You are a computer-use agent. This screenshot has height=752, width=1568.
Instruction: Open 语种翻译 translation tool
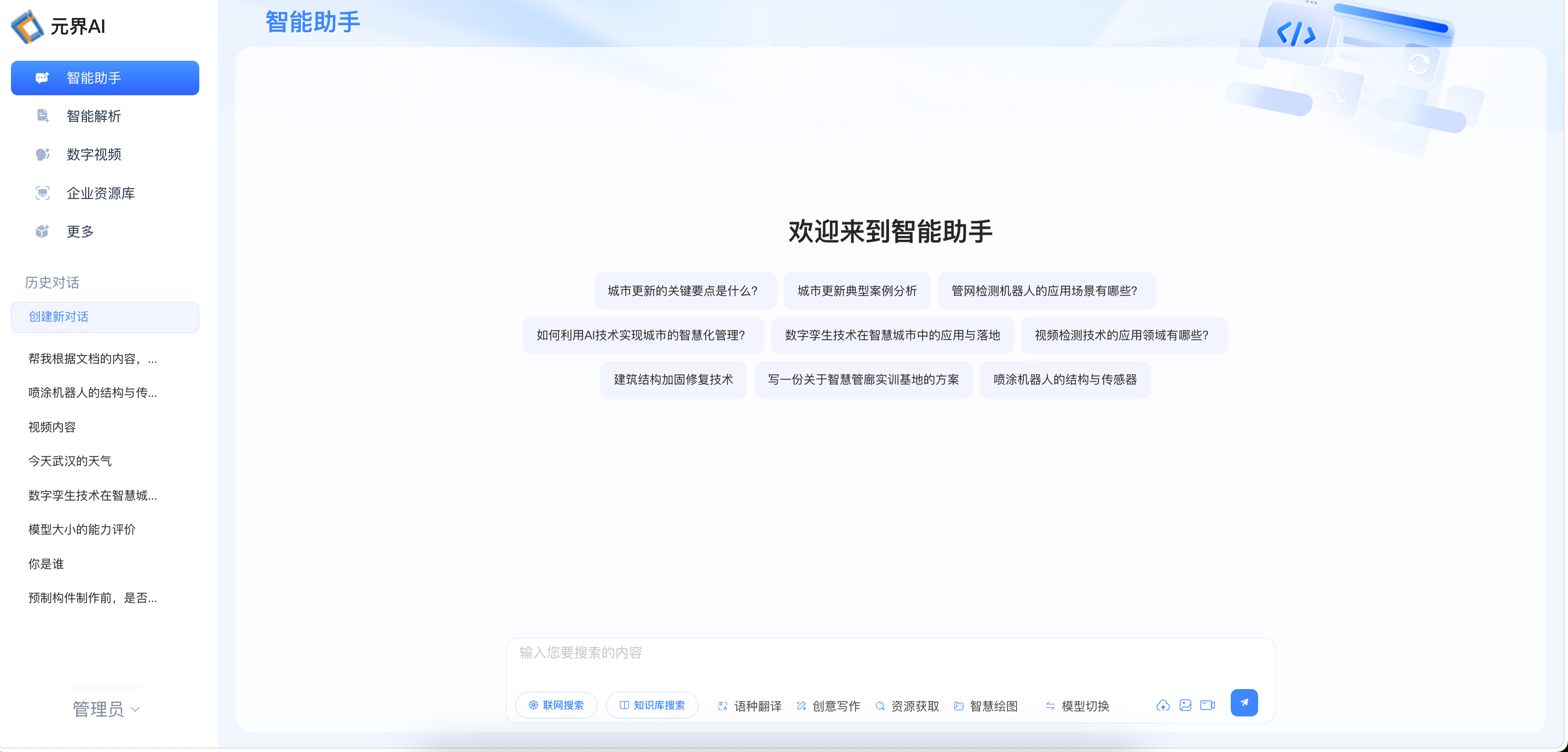750,706
